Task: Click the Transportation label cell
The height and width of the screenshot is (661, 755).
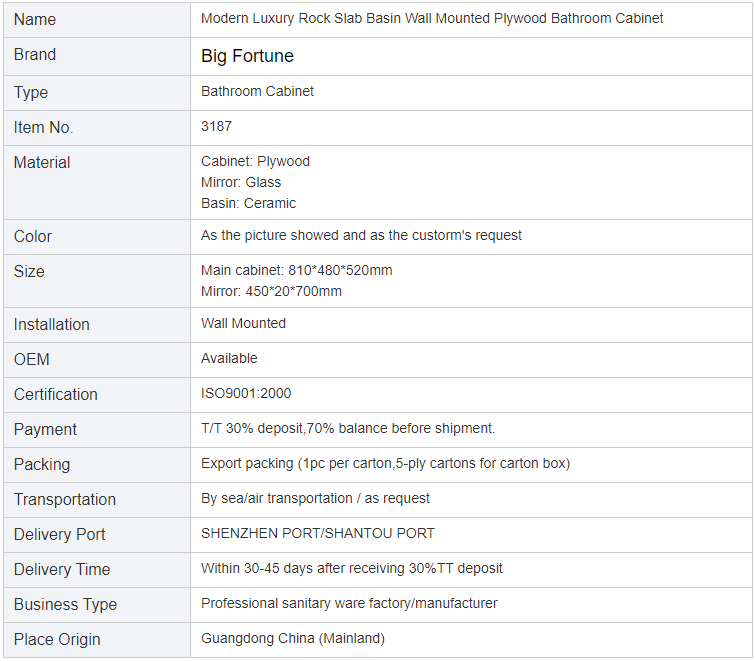Action: [x=97, y=500]
